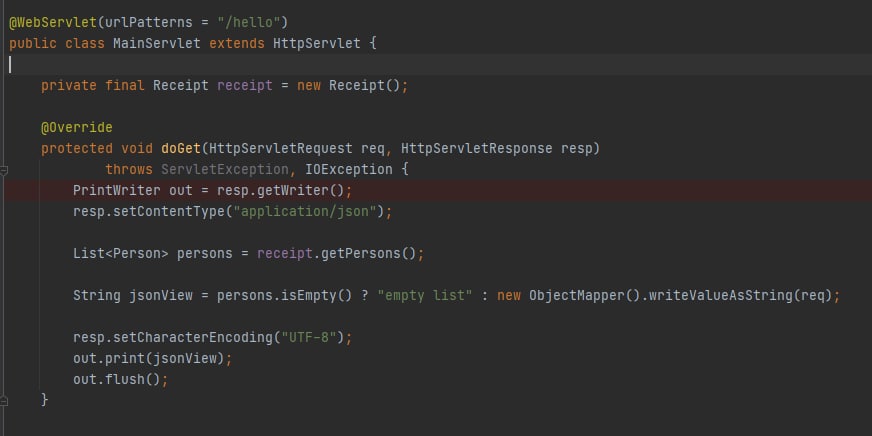Click resp.getWriter() call on highlighted line
The width and height of the screenshot is (872, 436).
[281, 191]
